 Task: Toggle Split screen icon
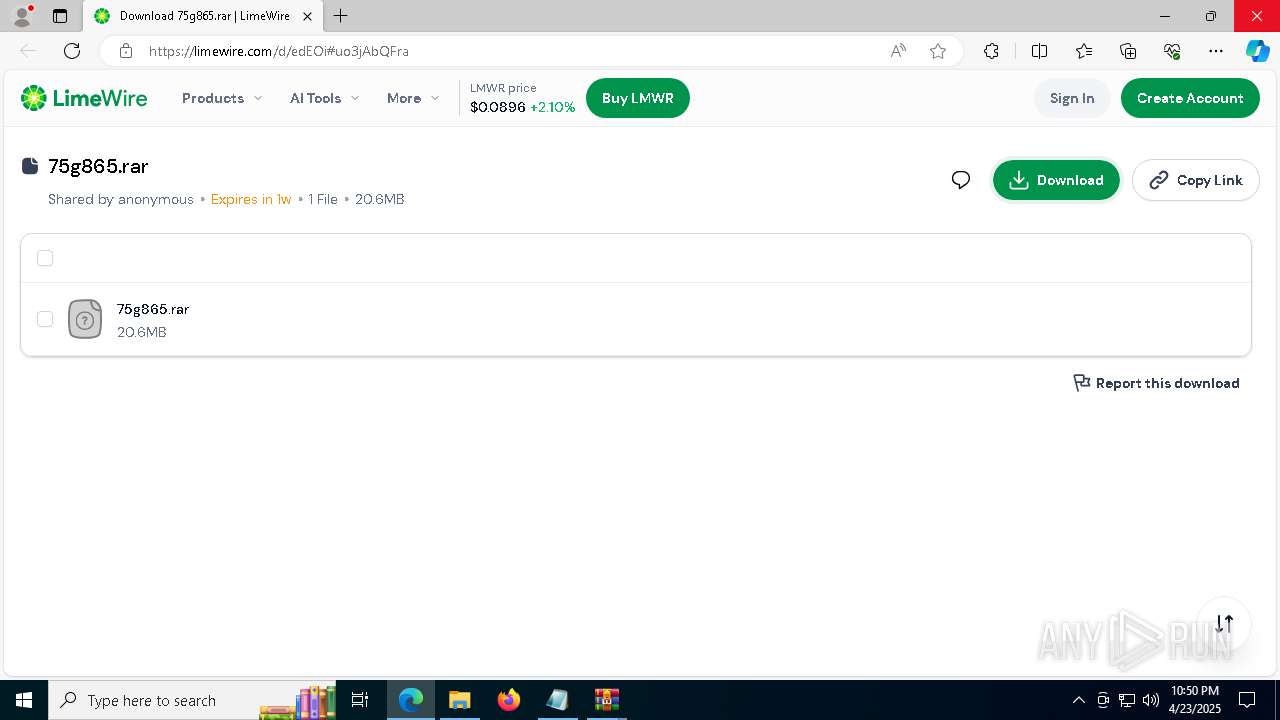(1039, 51)
